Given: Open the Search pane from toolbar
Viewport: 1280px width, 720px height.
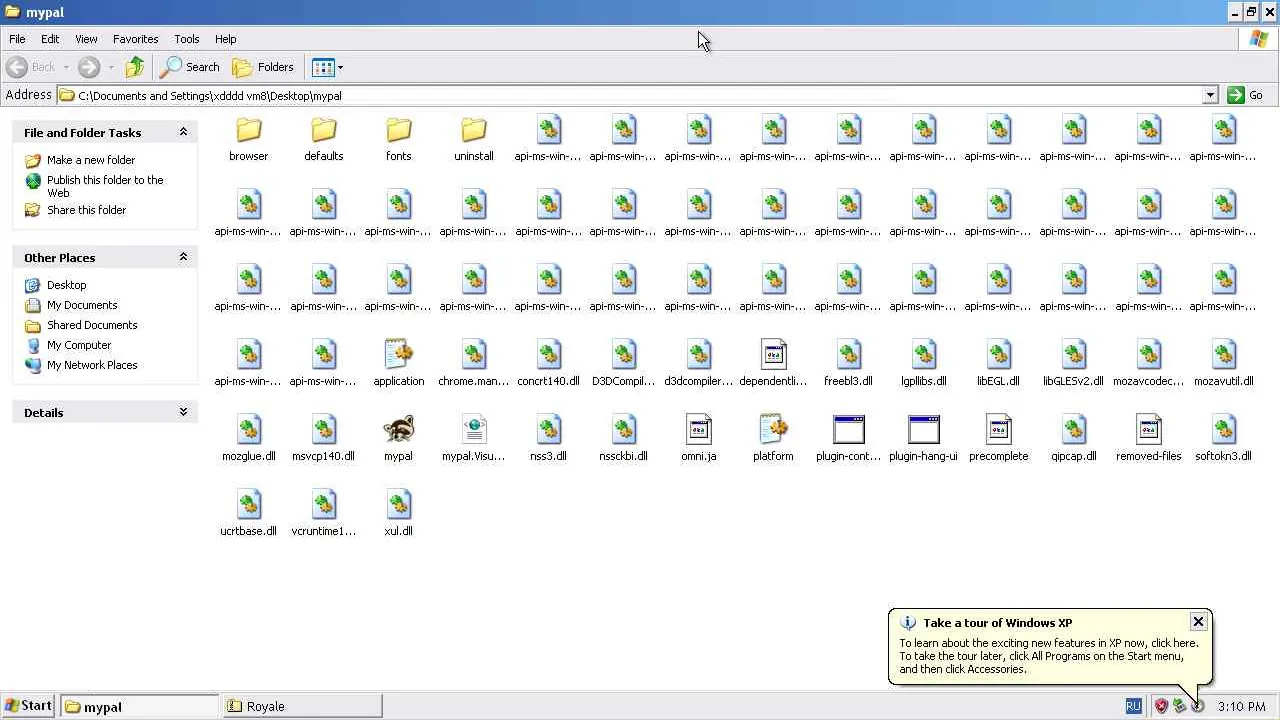Looking at the screenshot, I should point(190,67).
